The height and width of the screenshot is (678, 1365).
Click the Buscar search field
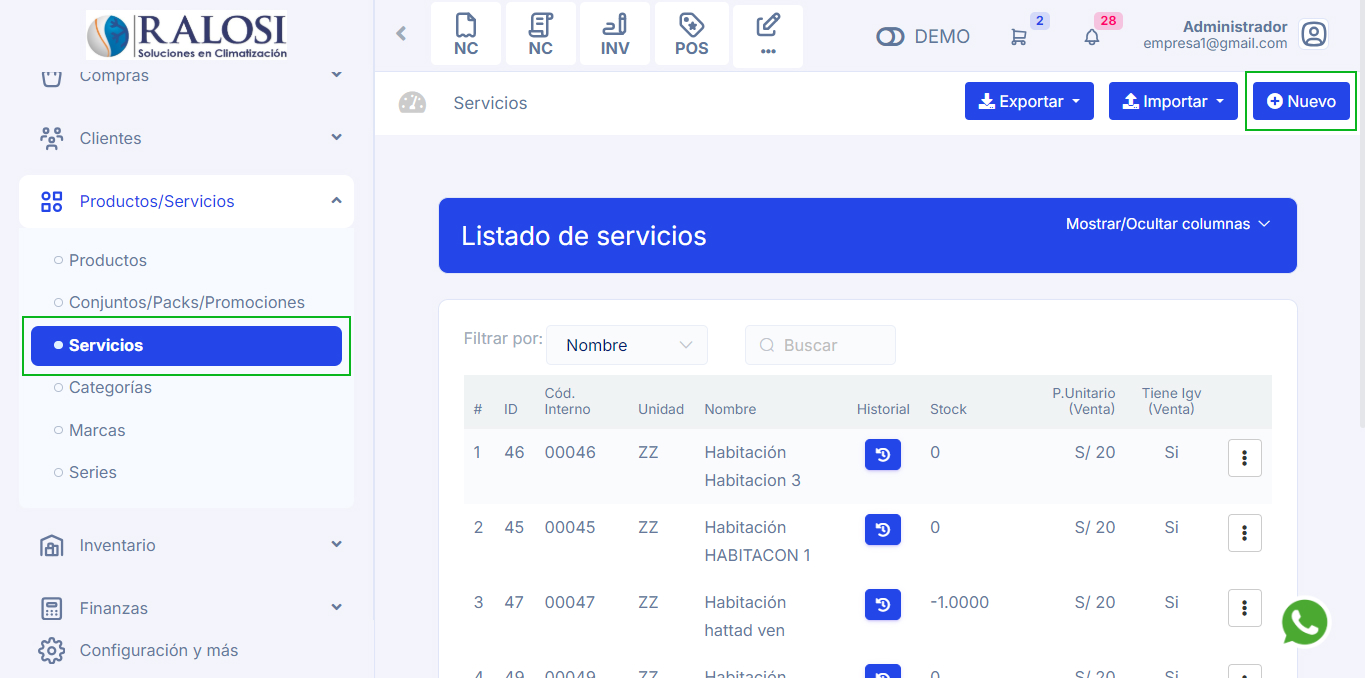tap(821, 345)
